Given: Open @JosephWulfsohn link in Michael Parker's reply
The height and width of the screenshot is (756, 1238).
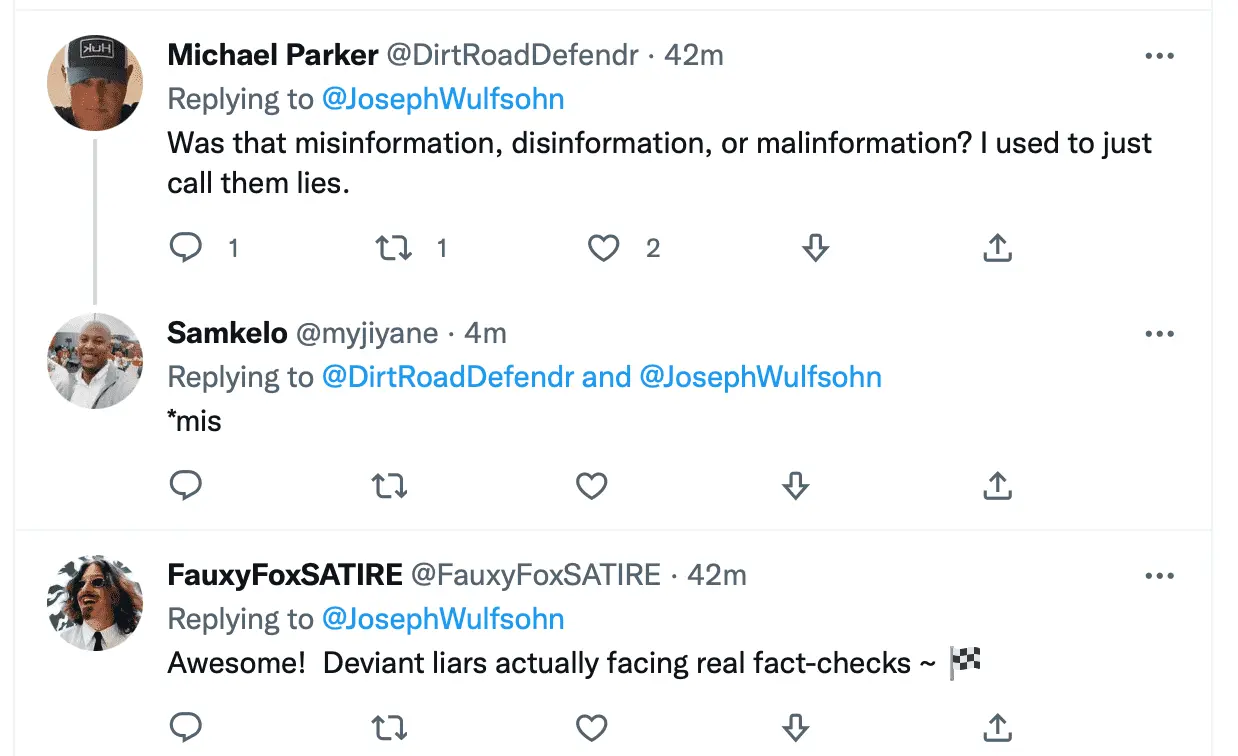Looking at the screenshot, I should [442, 99].
